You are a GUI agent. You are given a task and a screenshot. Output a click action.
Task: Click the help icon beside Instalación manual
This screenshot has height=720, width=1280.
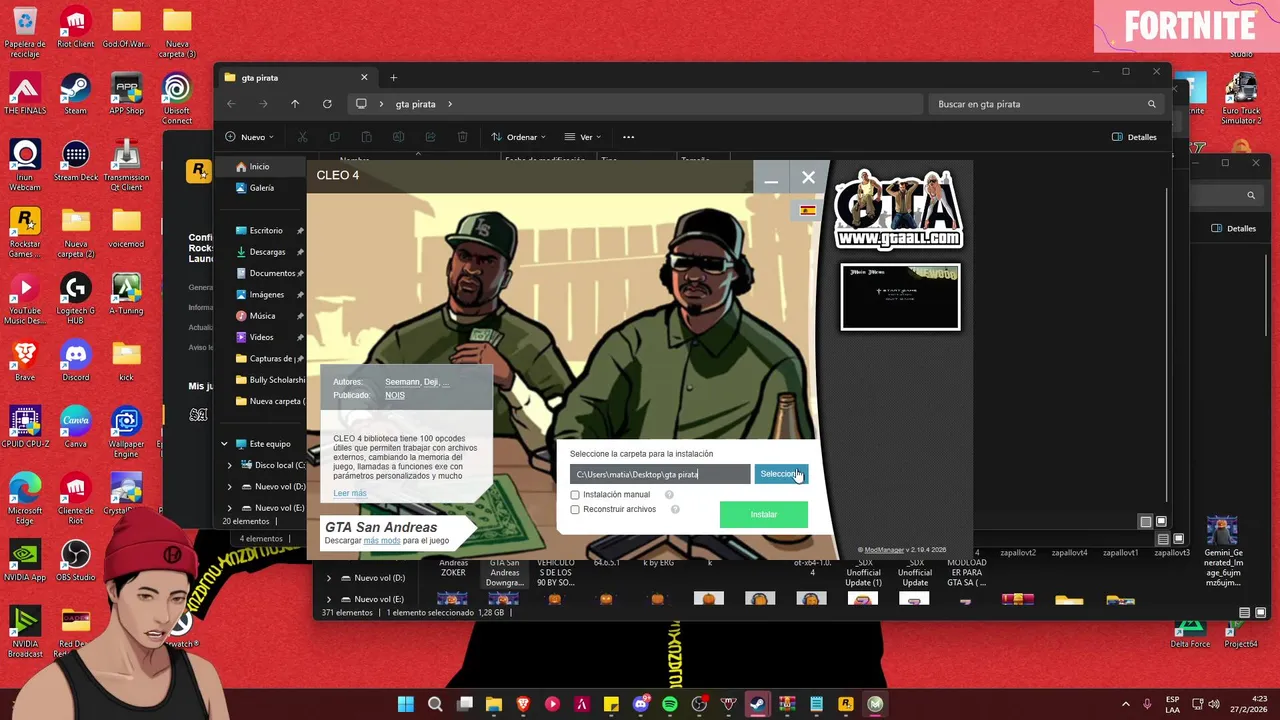pos(669,495)
